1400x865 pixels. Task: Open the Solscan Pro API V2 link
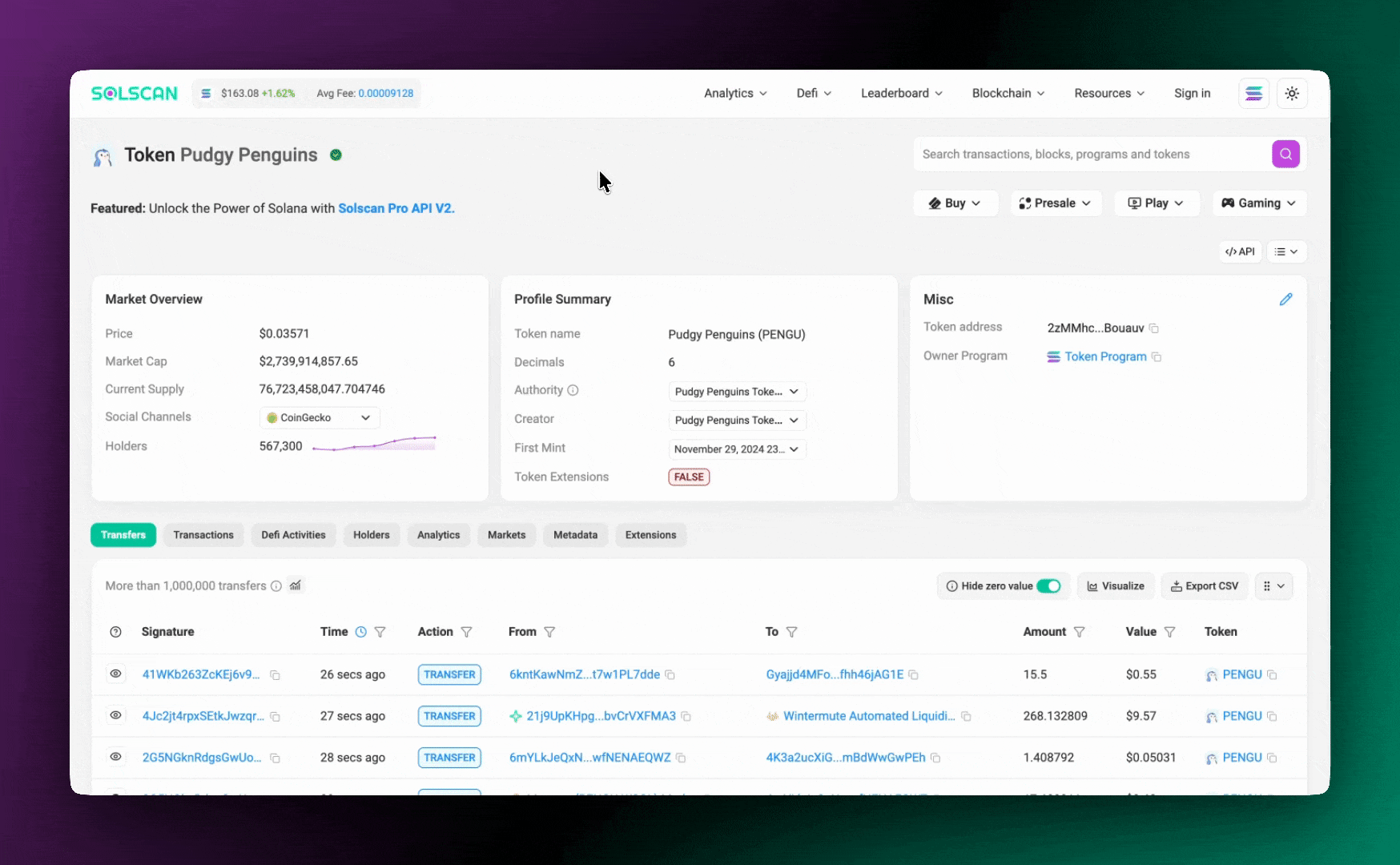click(396, 208)
